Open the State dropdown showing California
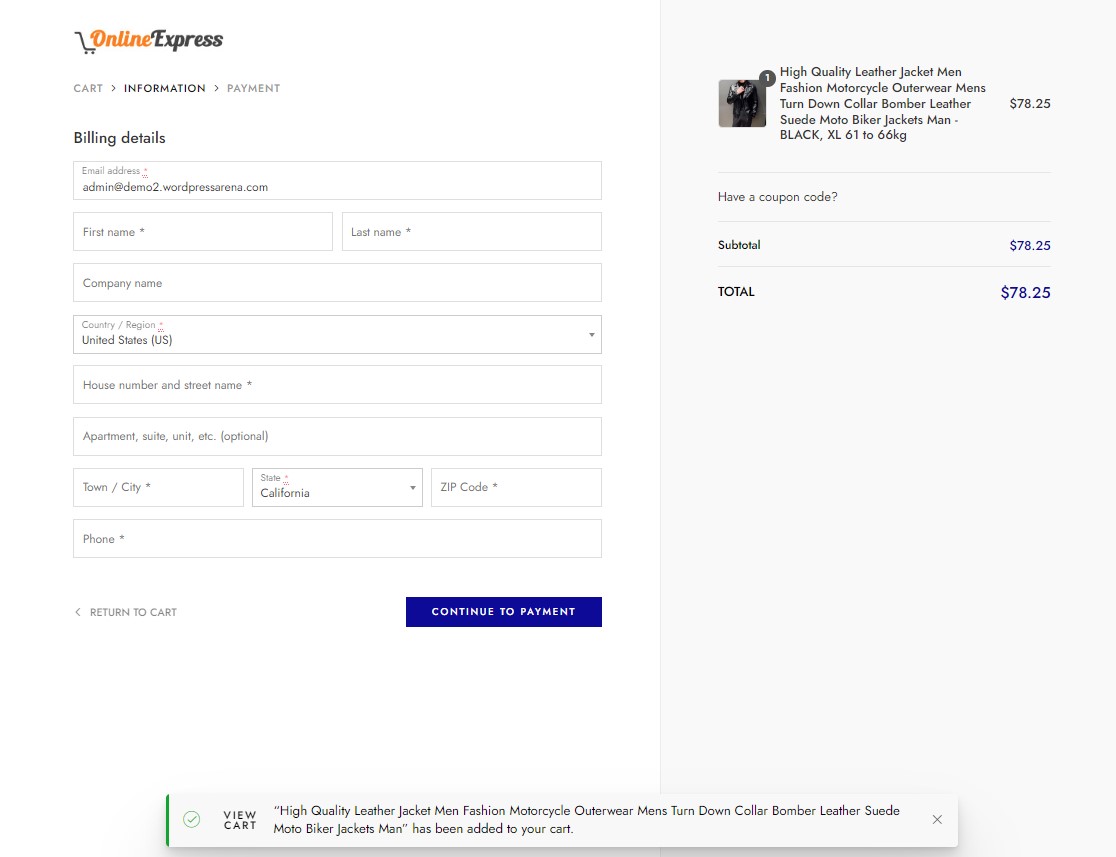 pos(337,488)
